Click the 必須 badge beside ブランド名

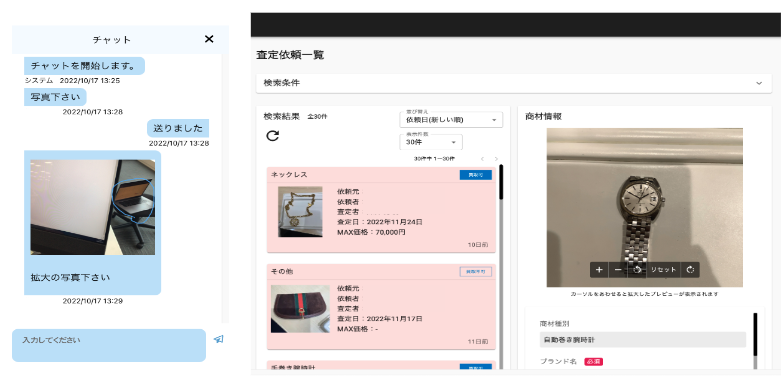point(593,362)
